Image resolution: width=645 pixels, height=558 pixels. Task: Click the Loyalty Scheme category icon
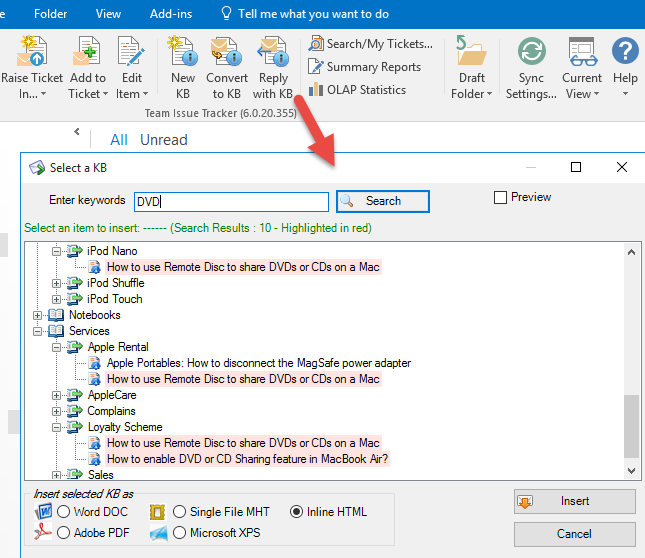pyautogui.click(x=74, y=427)
